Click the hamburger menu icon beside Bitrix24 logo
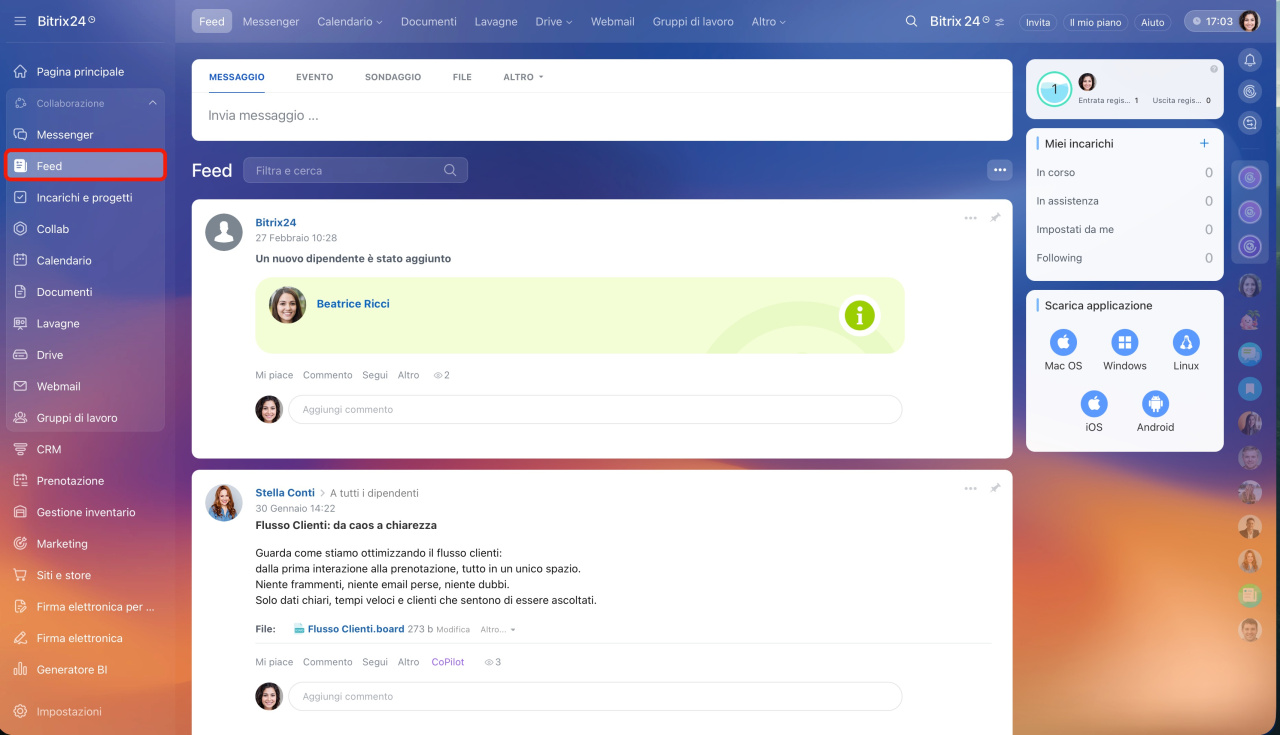The image size is (1280, 735). (x=20, y=21)
